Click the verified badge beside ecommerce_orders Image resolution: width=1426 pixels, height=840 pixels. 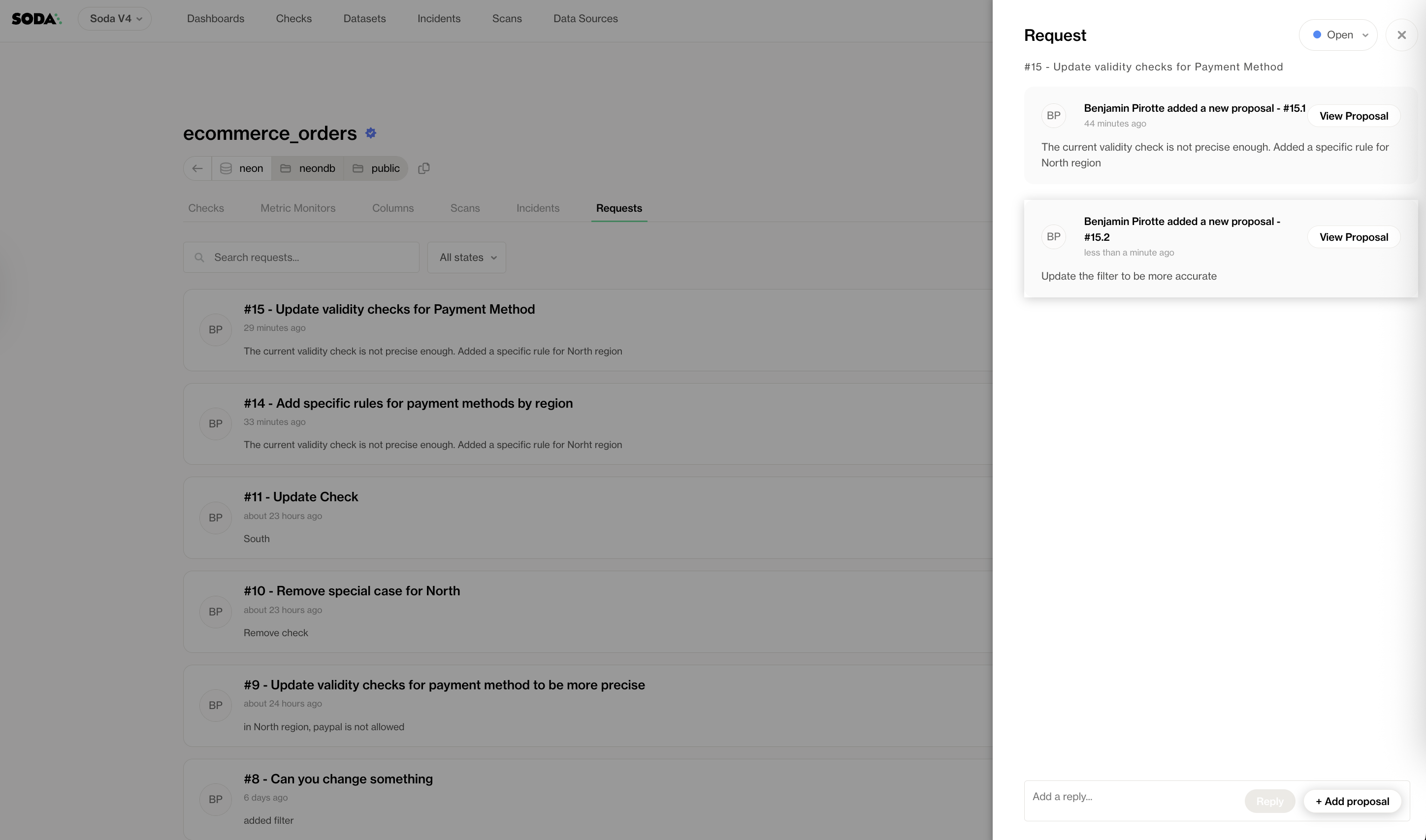(x=371, y=133)
